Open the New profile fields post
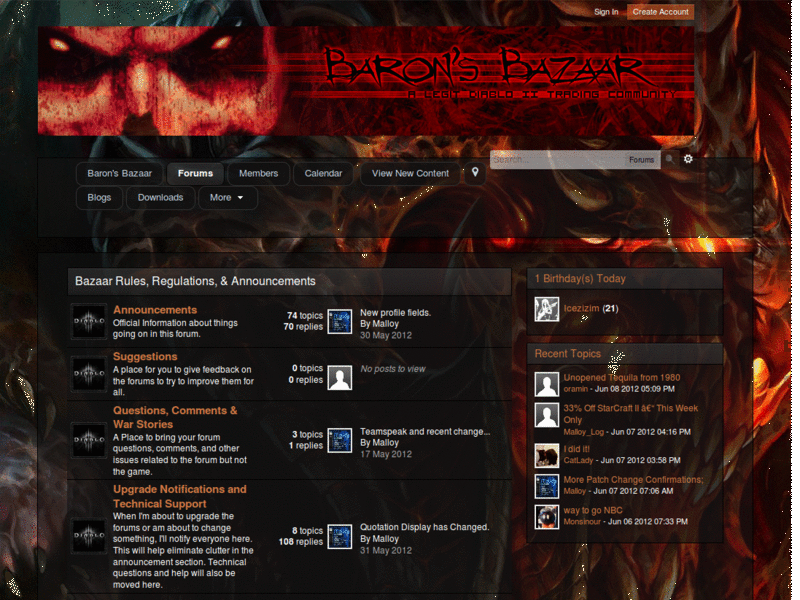The image size is (800, 600). pyautogui.click(x=395, y=313)
